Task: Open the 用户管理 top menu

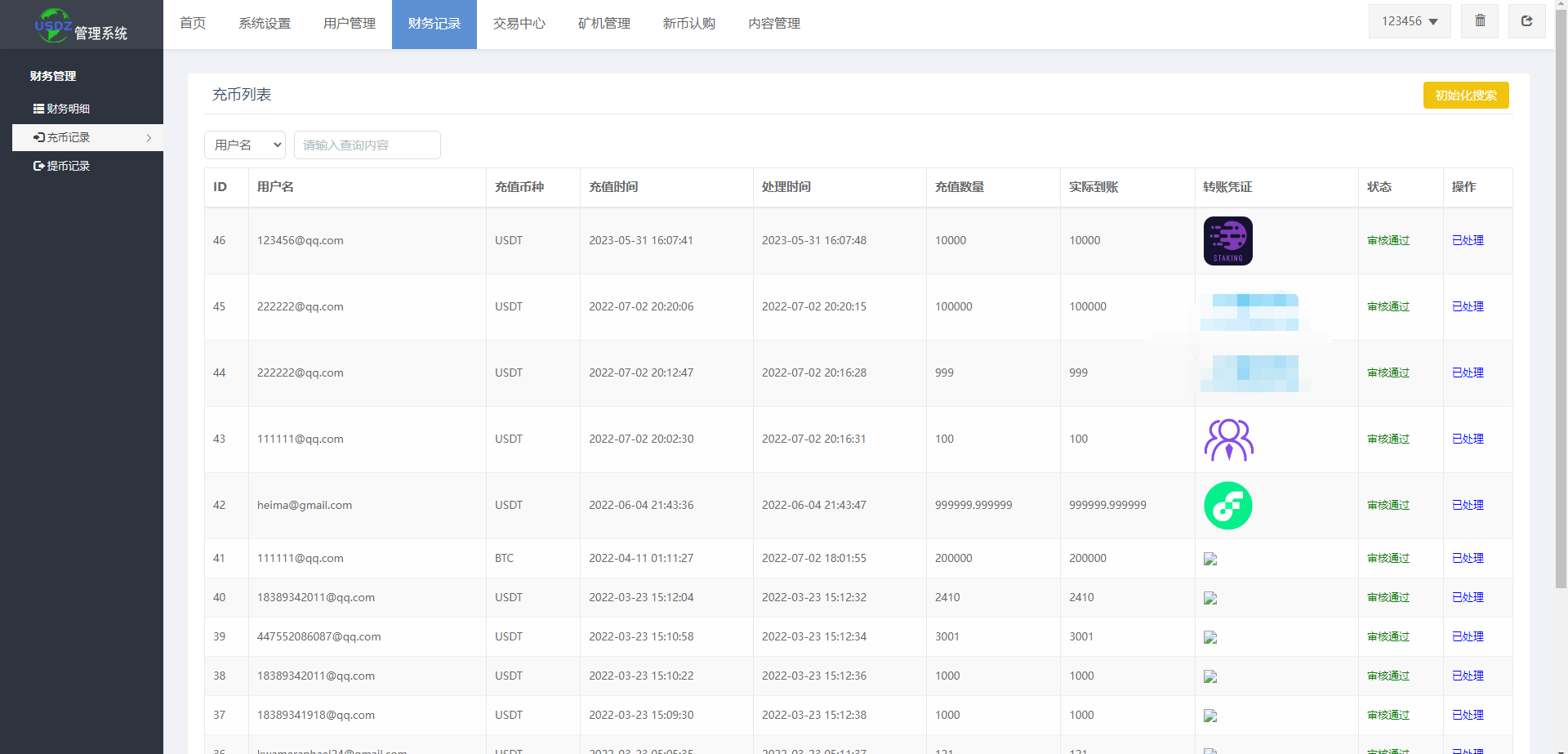Action: (349, 24)
